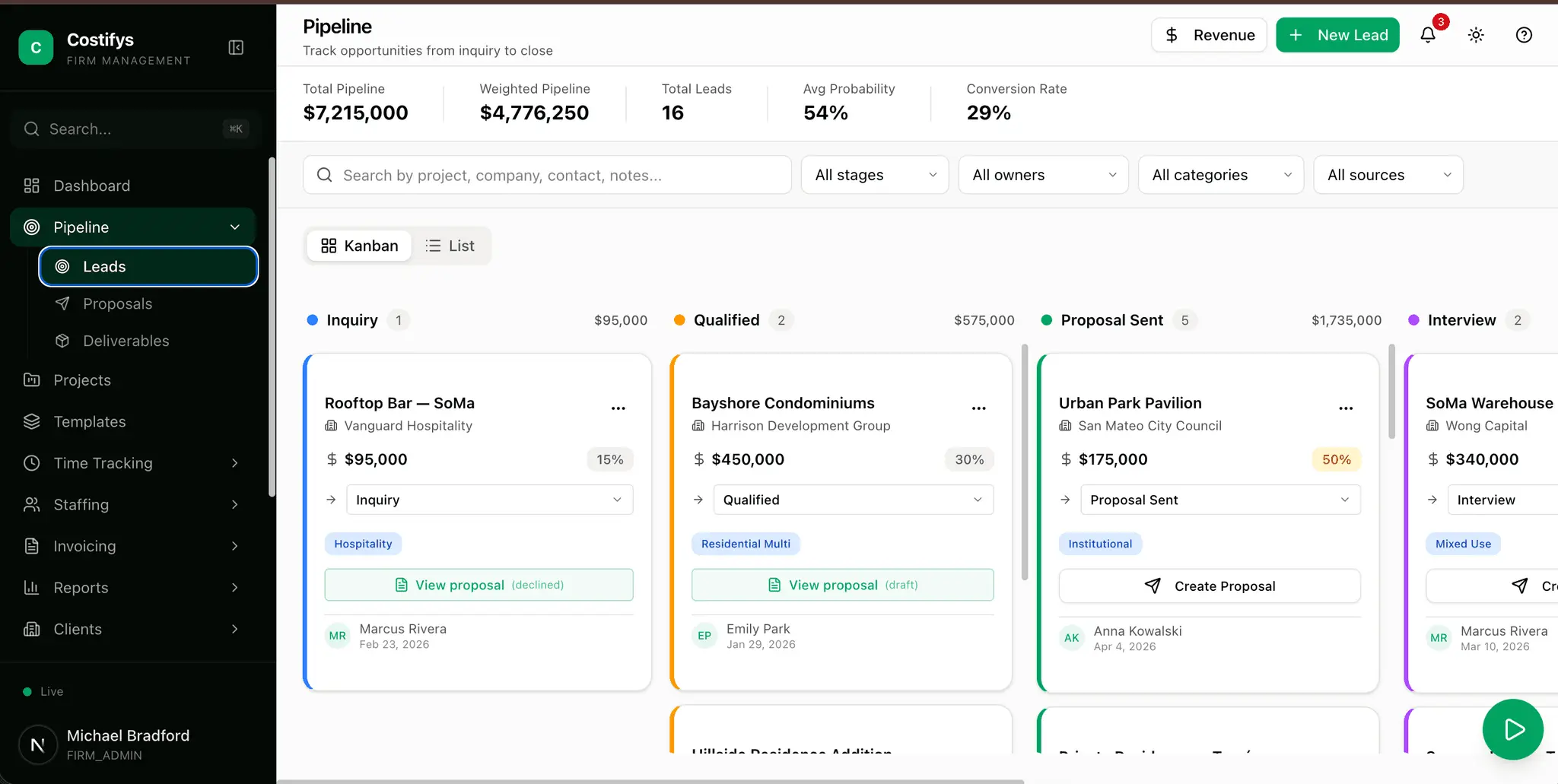This screenshot has height=784, width=1558.
Task: Click the sidebar Search field
Action: point(135,129)
